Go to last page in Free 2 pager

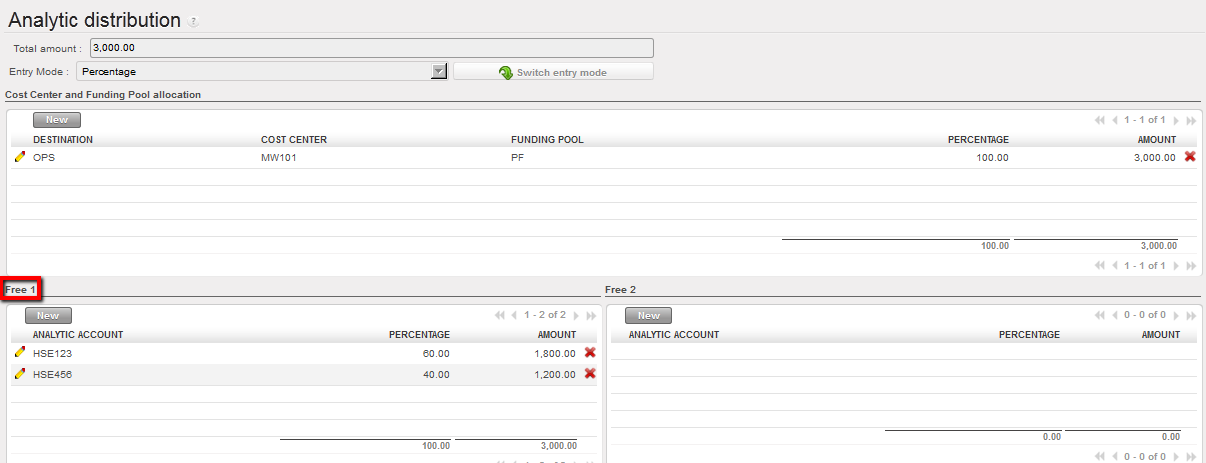coord(1191,315)
